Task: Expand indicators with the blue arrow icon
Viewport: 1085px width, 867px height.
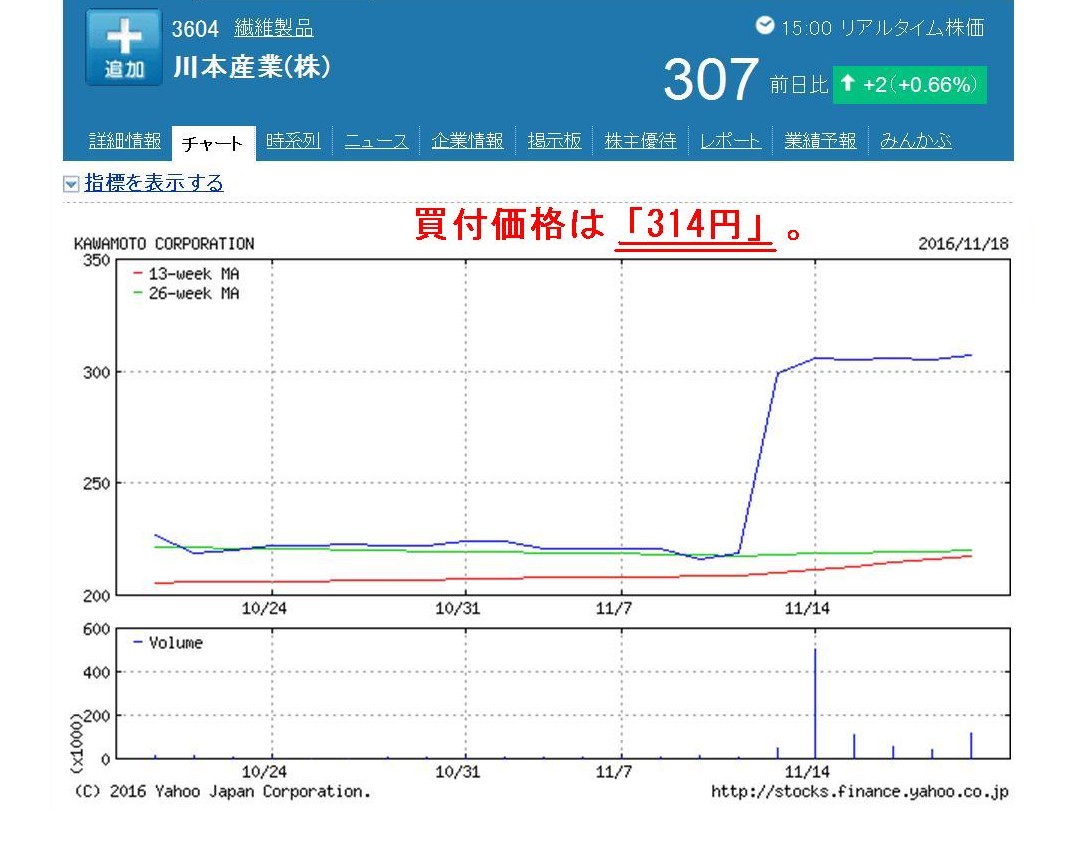Action: (71, 183)
